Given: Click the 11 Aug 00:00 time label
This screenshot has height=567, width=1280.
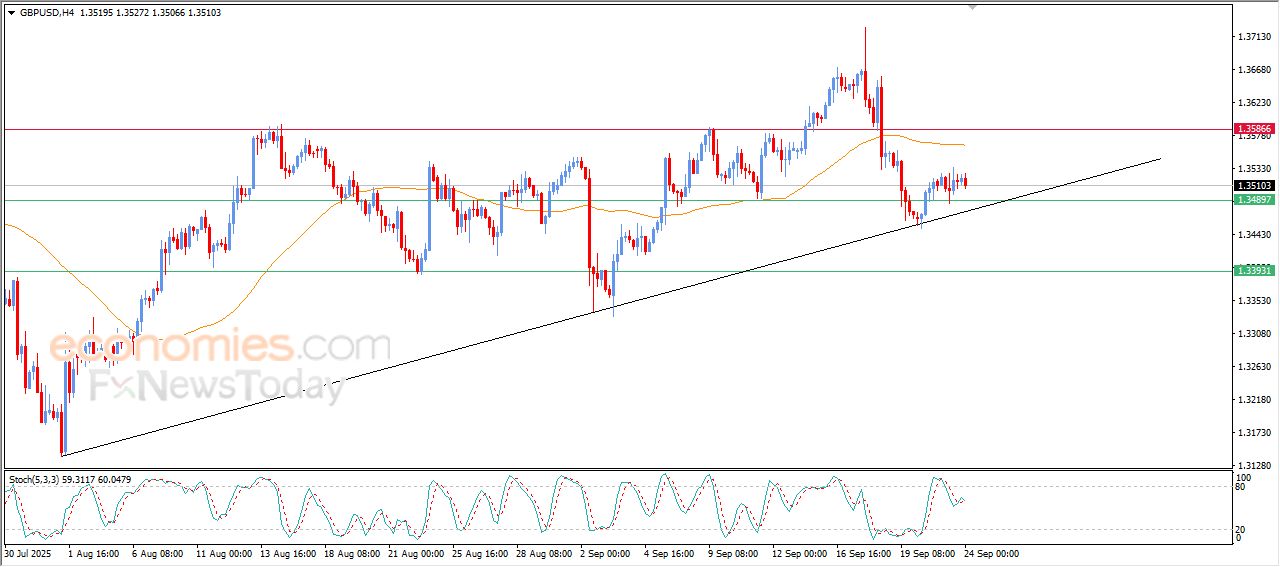Looking at the screenshot, I should click(x=223, y=553).
